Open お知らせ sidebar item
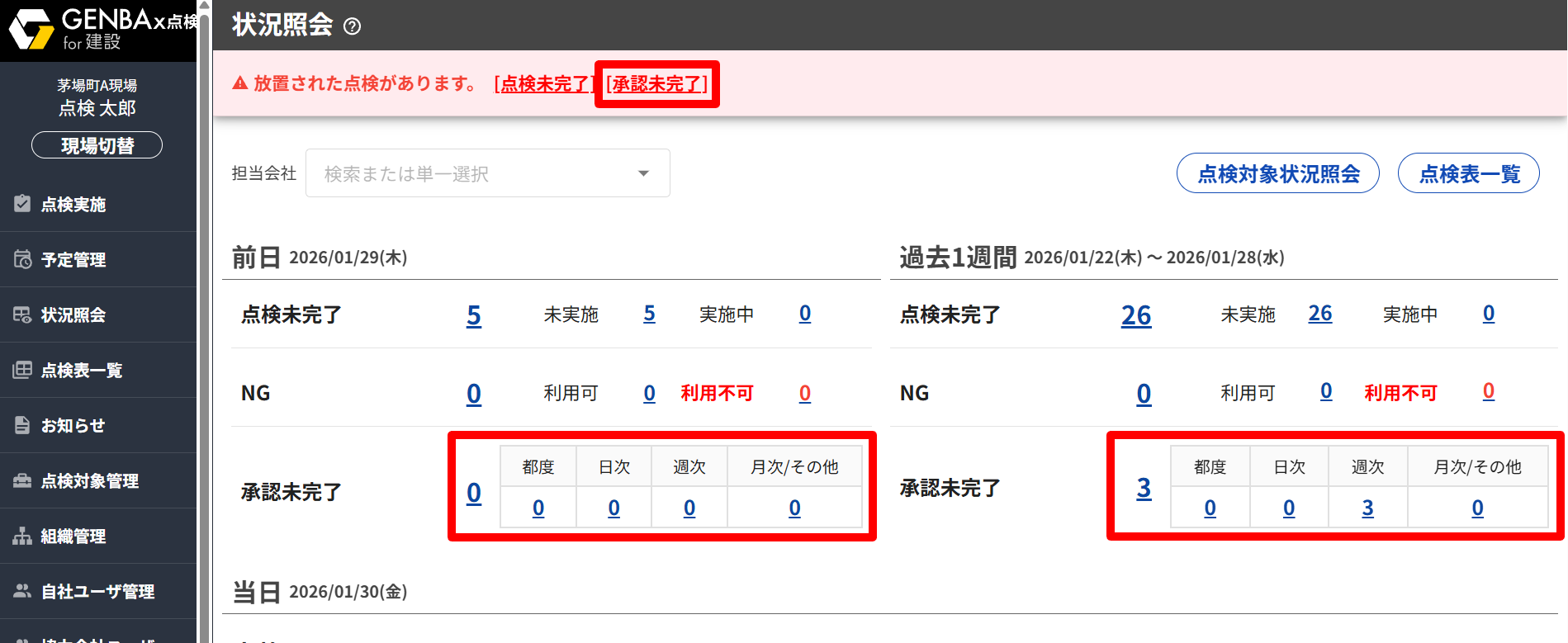1568x643 pixels. 98,425
